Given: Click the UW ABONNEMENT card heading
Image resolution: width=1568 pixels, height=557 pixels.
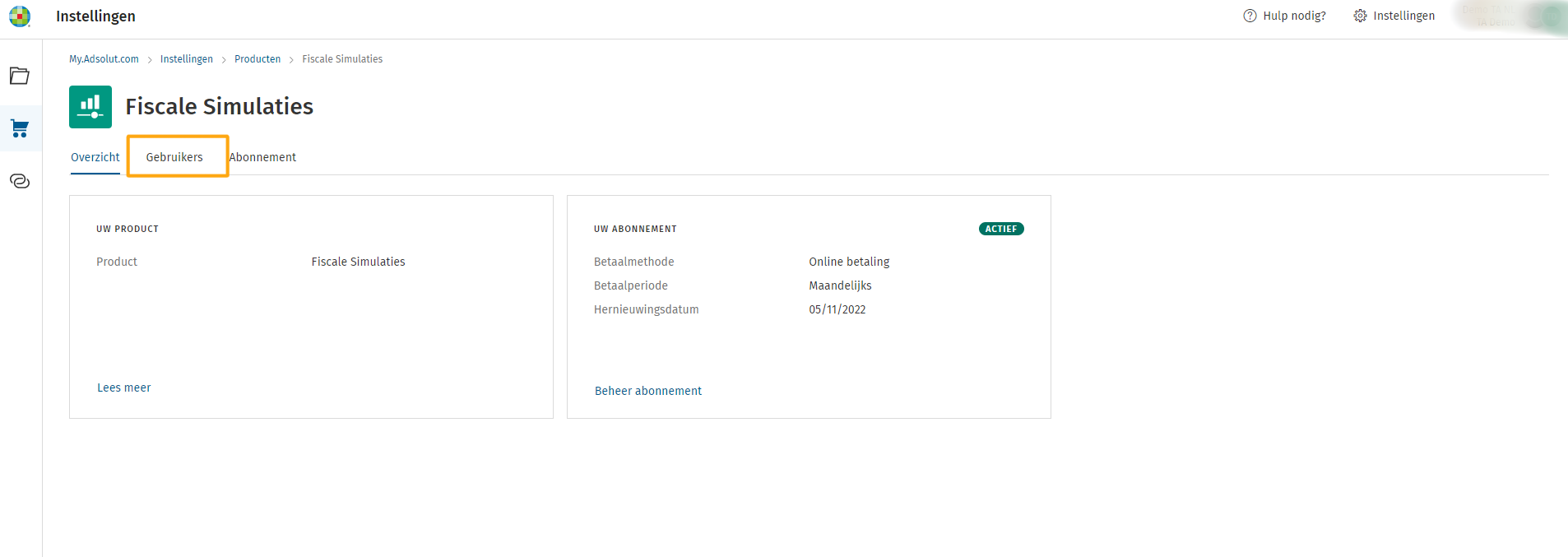Looking at the screenshot, I should (635, 229).
